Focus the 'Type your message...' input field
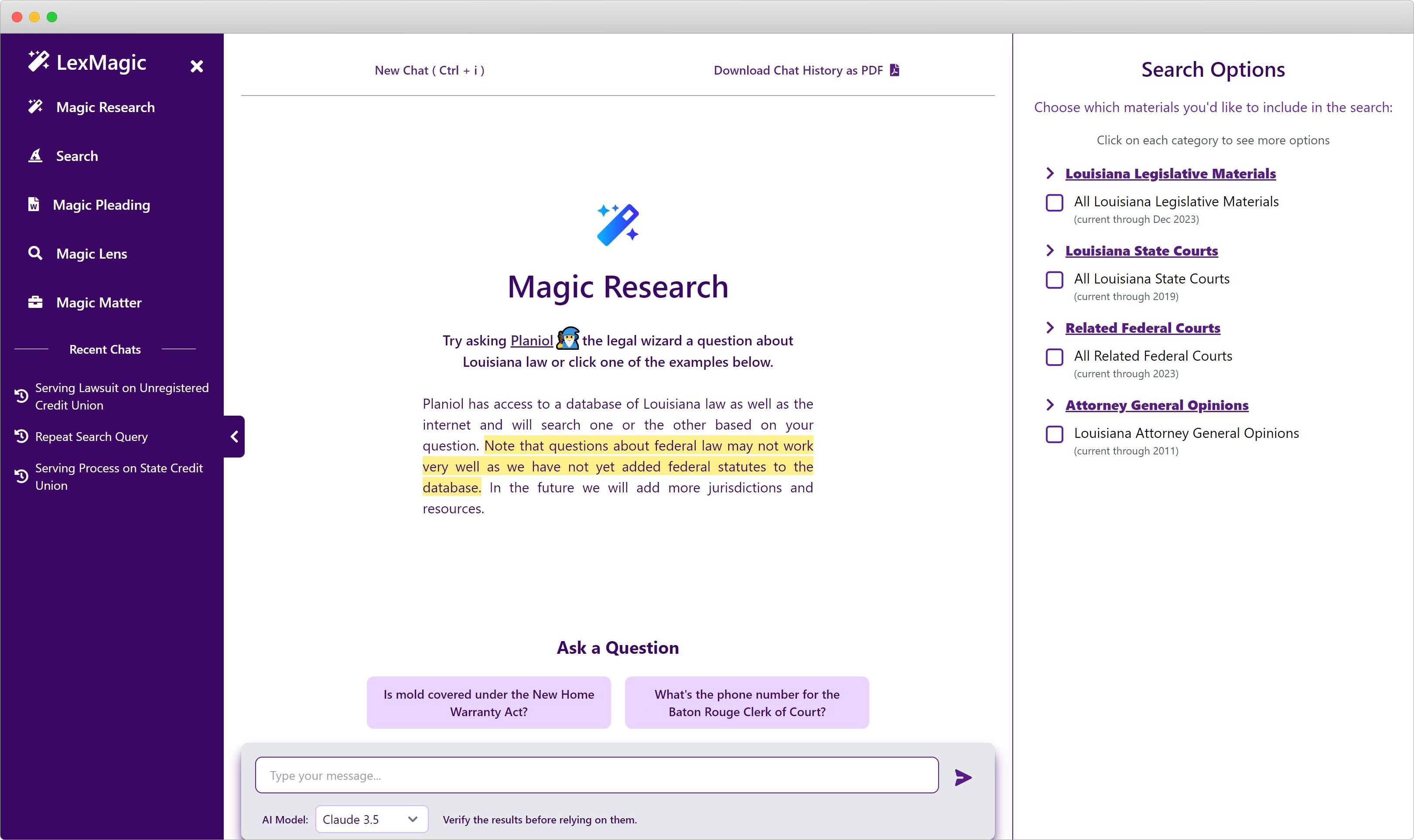 597,775
